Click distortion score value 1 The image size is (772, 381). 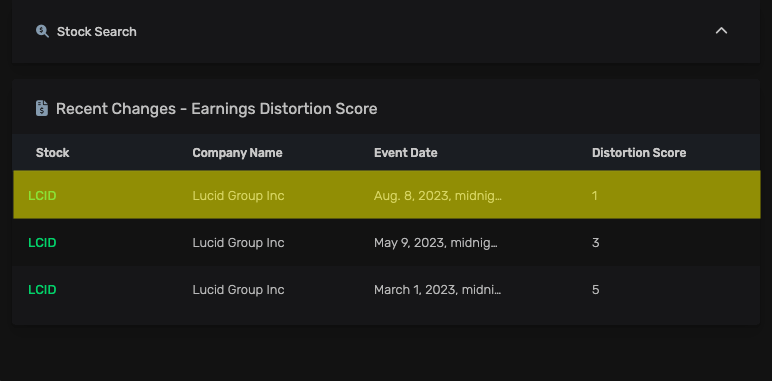(595, 196)
